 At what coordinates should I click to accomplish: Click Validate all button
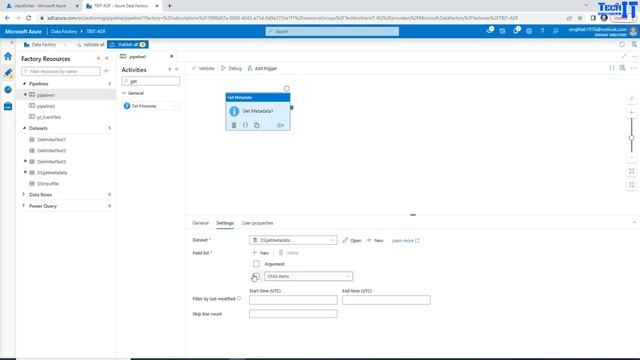(90, 44)
